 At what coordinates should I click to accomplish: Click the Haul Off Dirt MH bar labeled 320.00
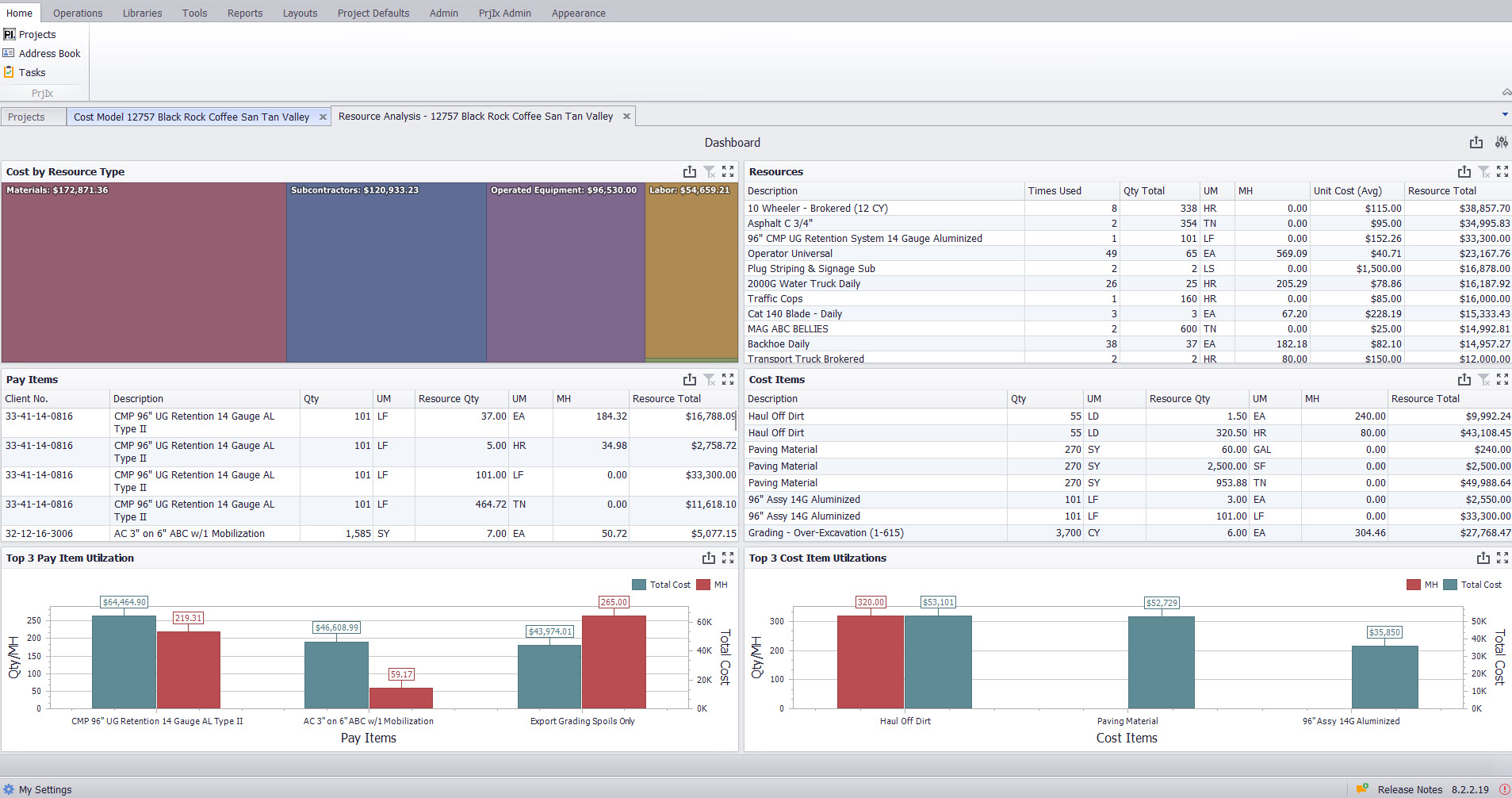pyautogui.click(x=871, y=662)
